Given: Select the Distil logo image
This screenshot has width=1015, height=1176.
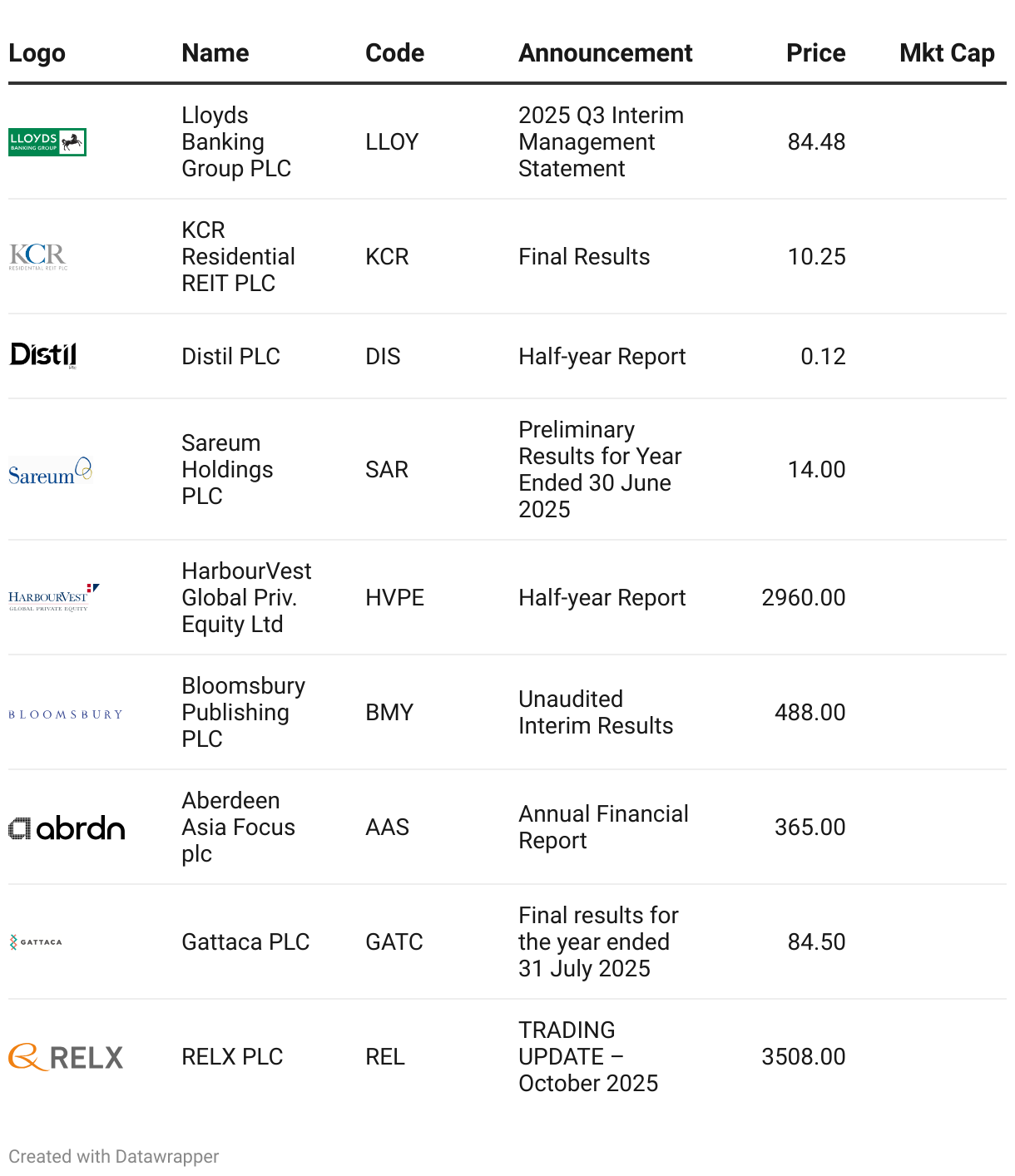Looking at the screenshot, I should (43, 356).
